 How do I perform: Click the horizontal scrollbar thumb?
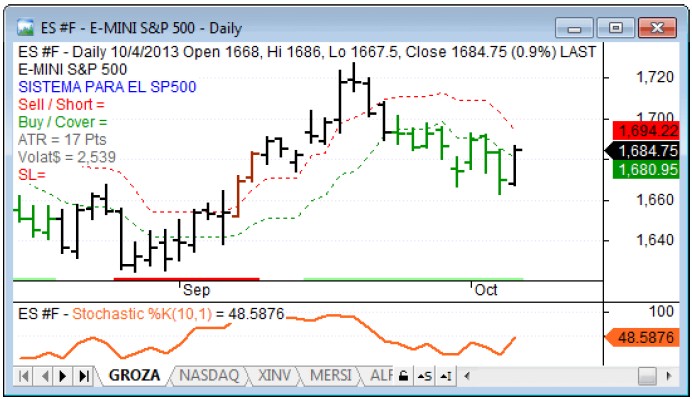[647, 376]
